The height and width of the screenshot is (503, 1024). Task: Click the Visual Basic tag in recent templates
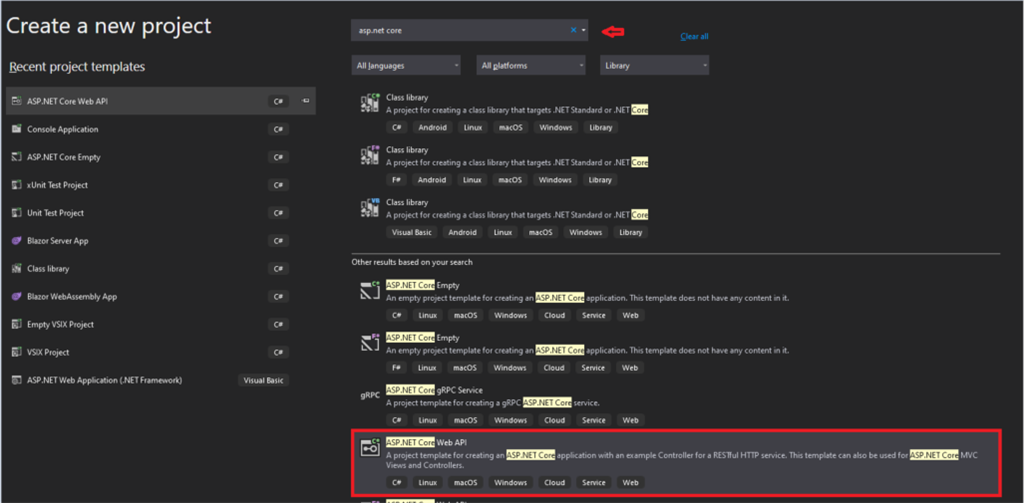263,380
